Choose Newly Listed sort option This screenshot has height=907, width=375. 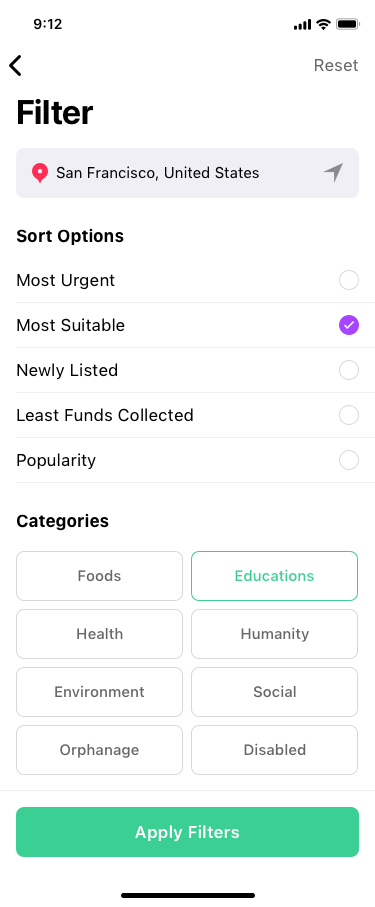188,370
